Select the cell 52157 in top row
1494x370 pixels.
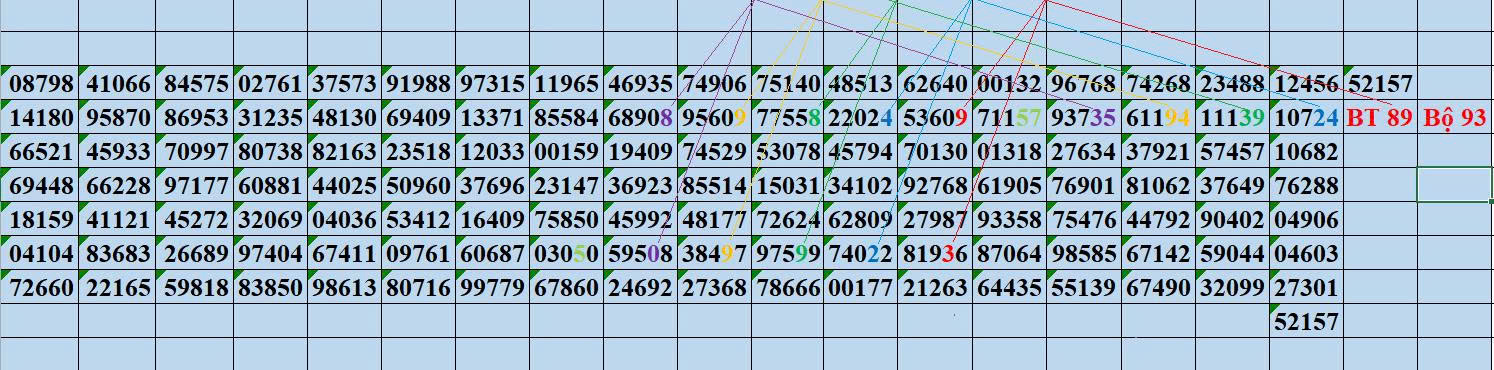point(1380,84)
